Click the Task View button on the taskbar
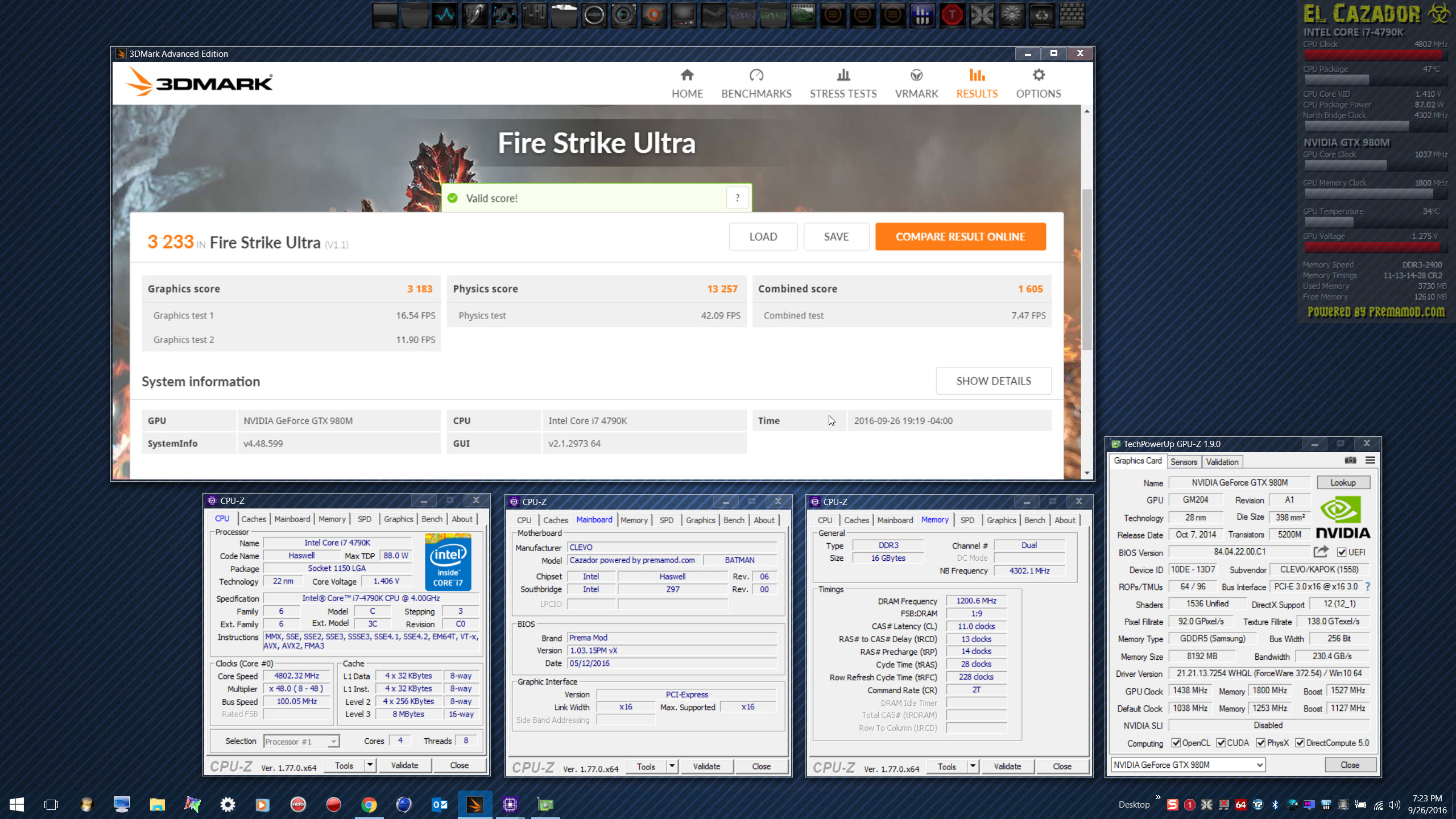The image size is (1456, 819). pyautogui.click(x=51, y=804)
